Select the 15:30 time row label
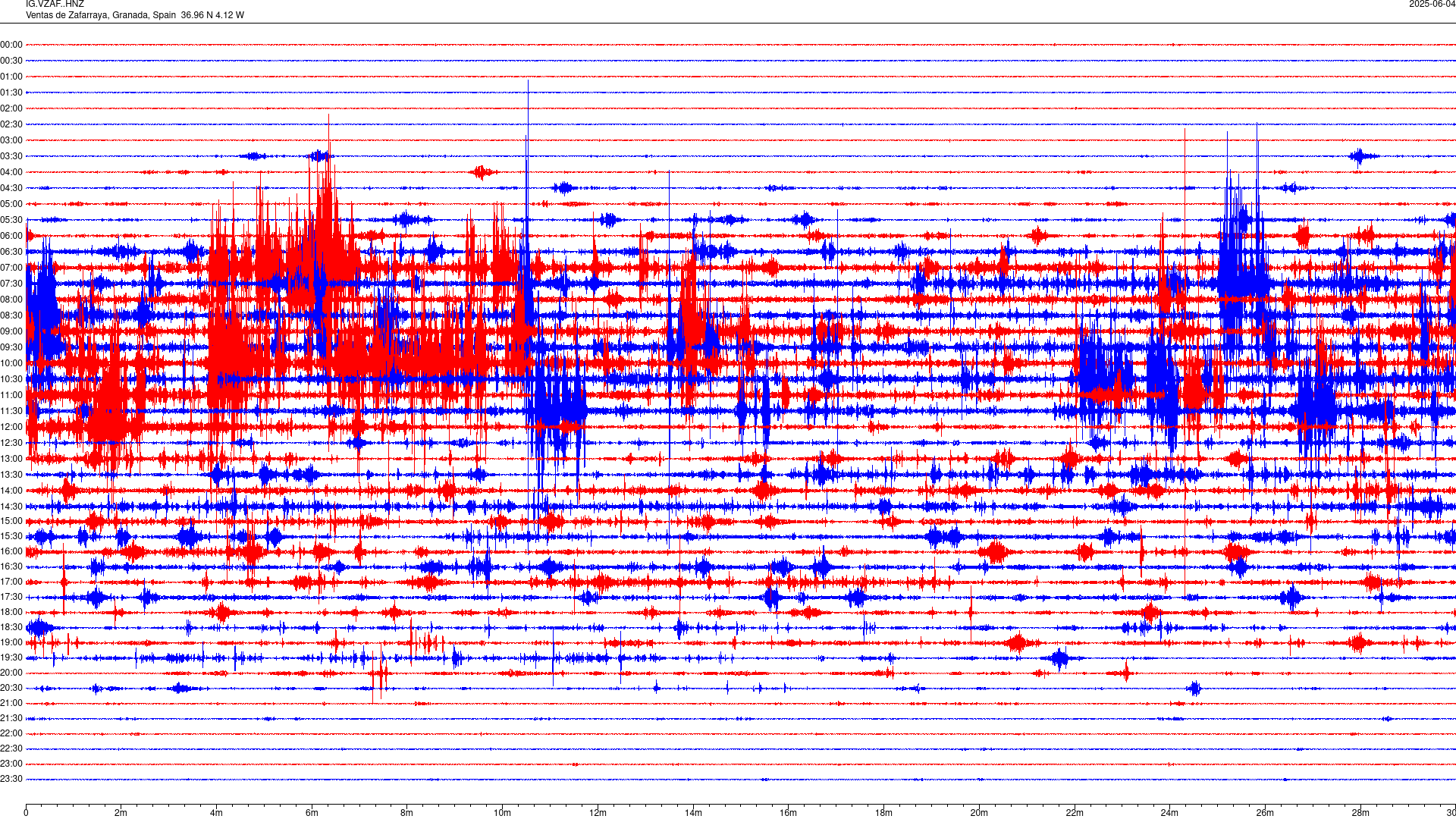This screenshot has width=1456, height=819. (11, 536)
